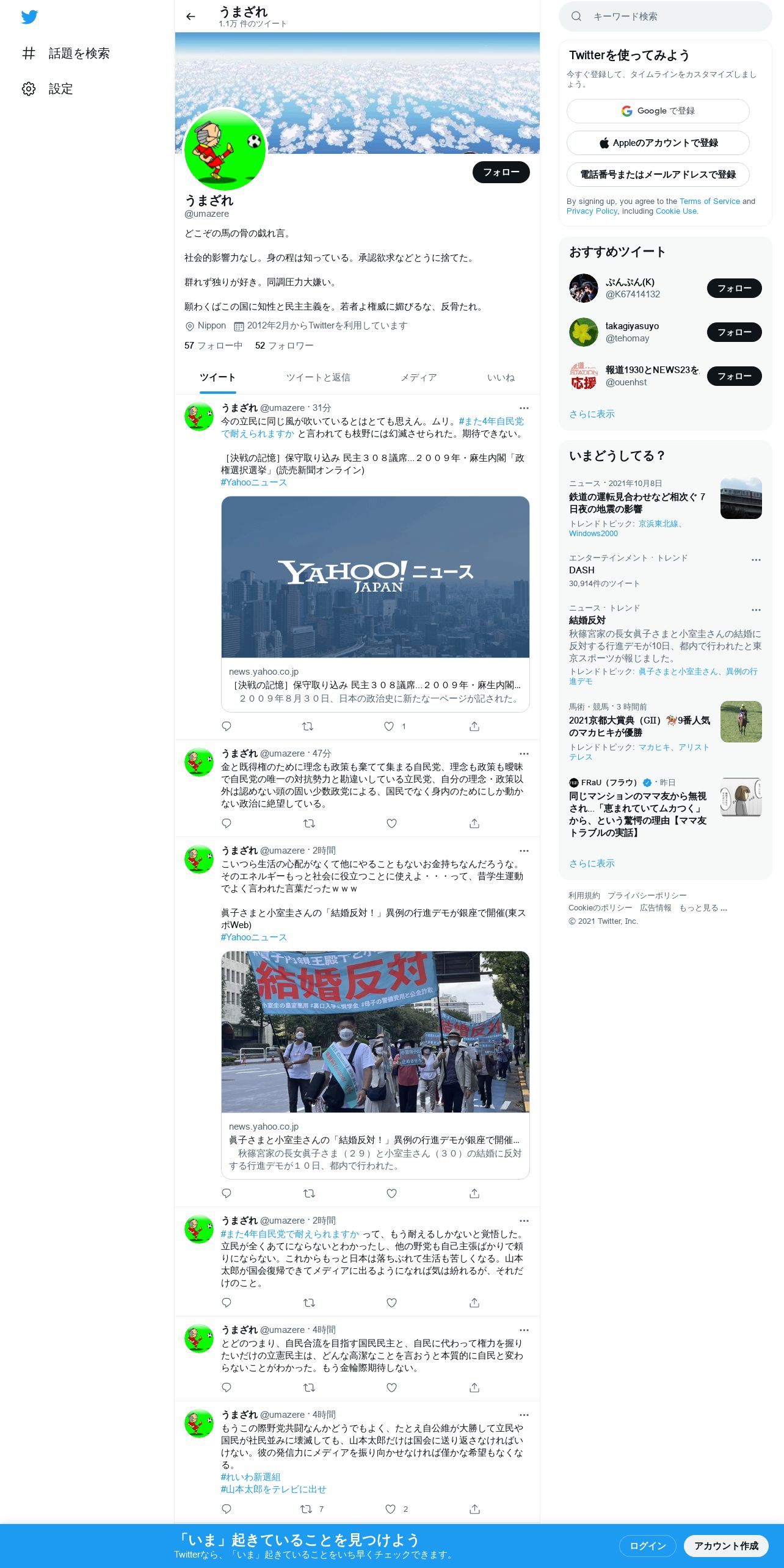The width and height of the screenshot is (784, 1568).
Task: Open the 結婚反対 demonstration photo
Action: pyautogui.click(x=376, y=1032)
